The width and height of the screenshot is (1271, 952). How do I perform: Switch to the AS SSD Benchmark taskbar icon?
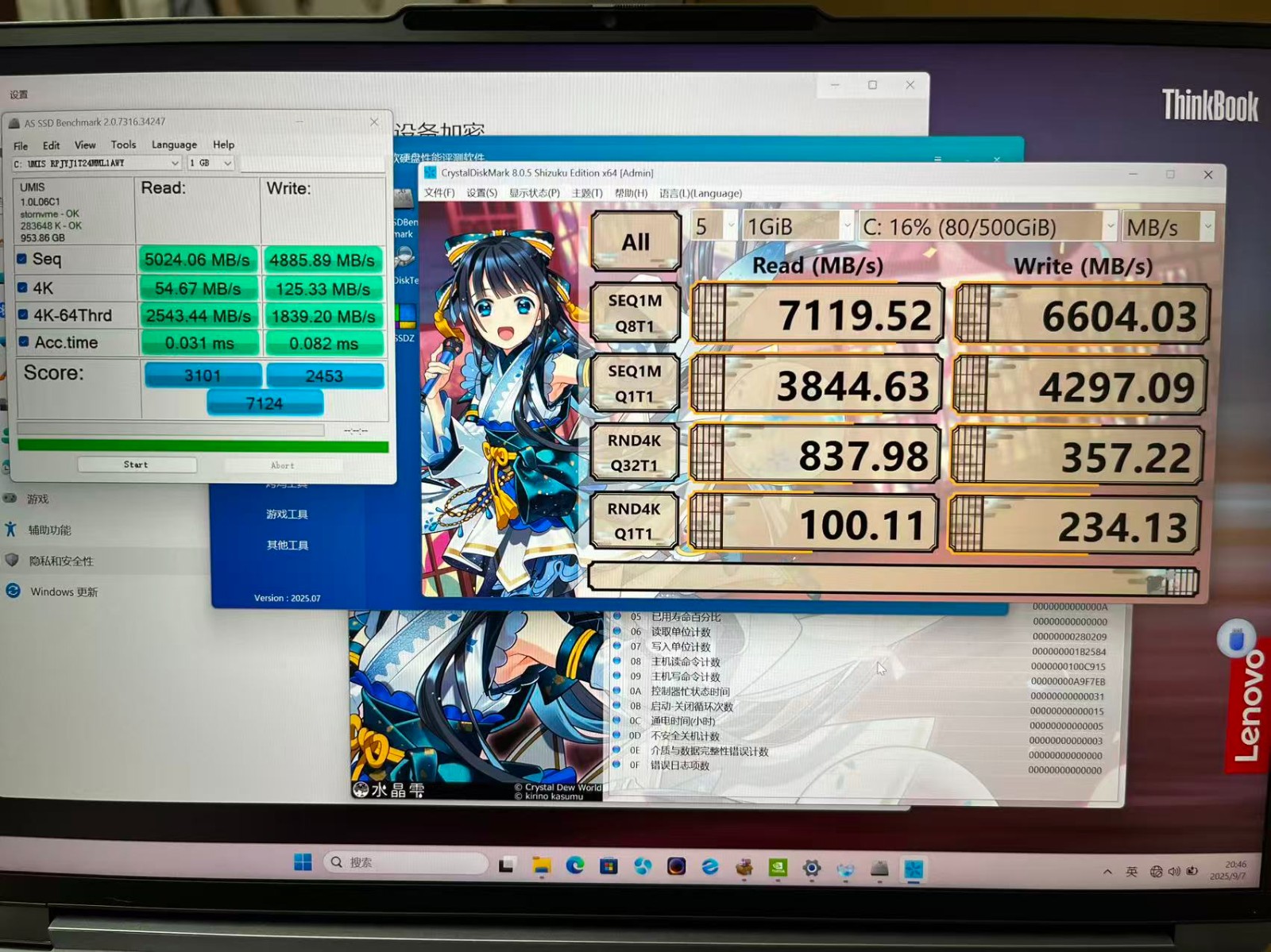[879, 869]
